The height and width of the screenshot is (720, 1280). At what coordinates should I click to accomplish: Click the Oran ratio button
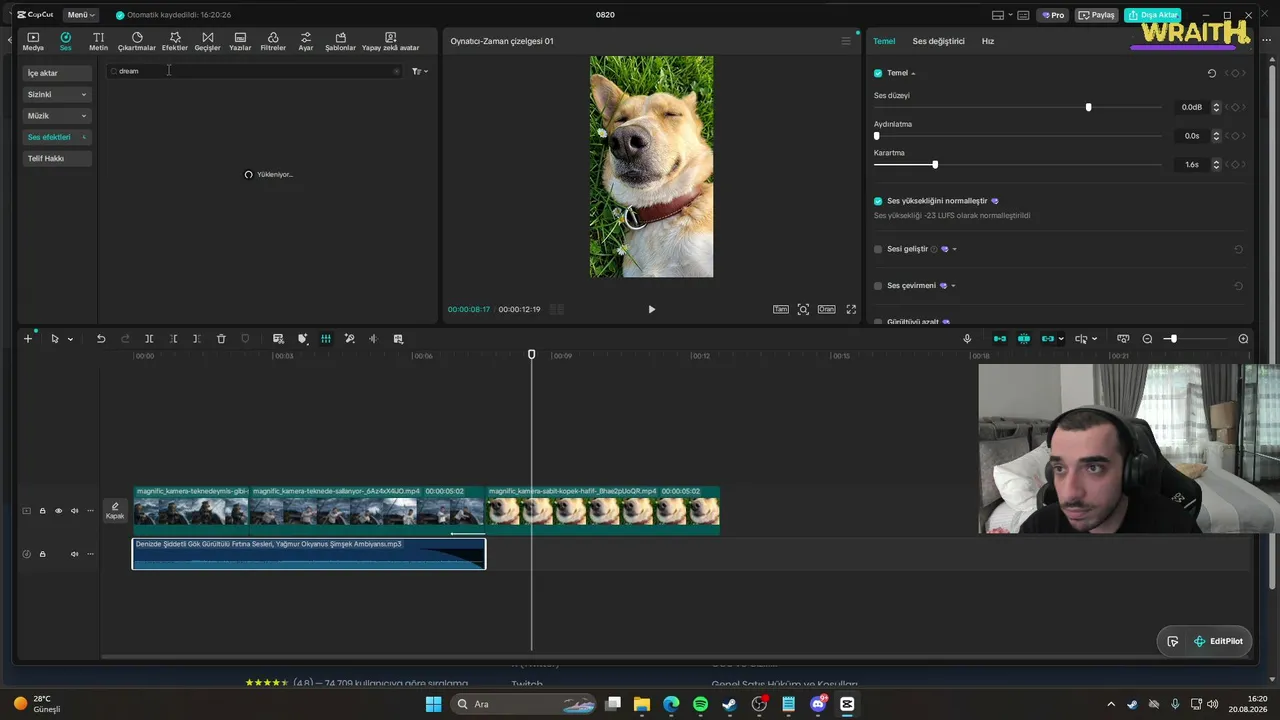click(x=827, y=310)
